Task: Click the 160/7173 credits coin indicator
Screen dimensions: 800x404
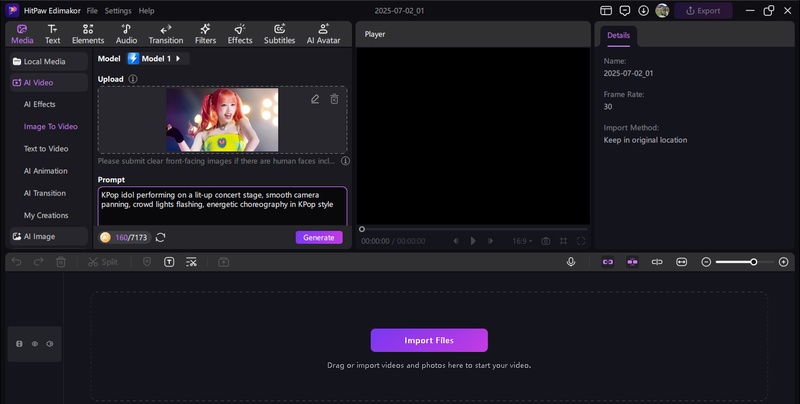Action: coord(125,237)
